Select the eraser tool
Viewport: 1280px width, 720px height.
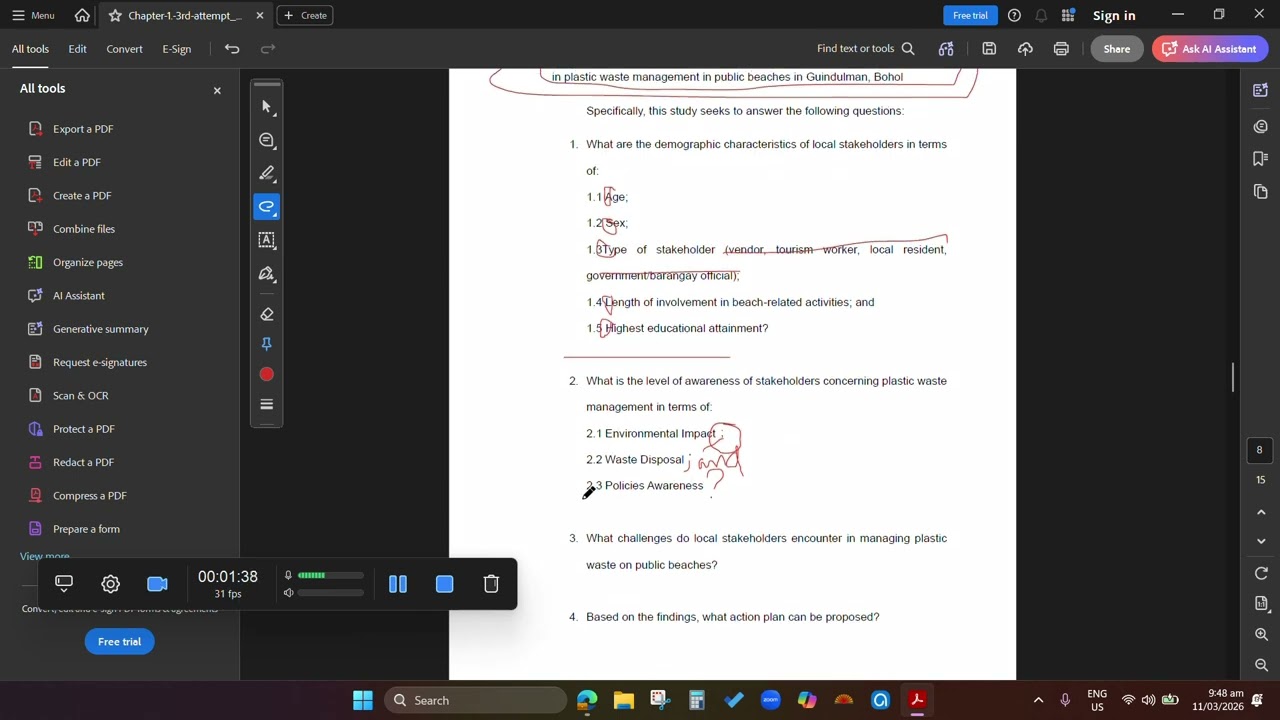coord(266,314)
